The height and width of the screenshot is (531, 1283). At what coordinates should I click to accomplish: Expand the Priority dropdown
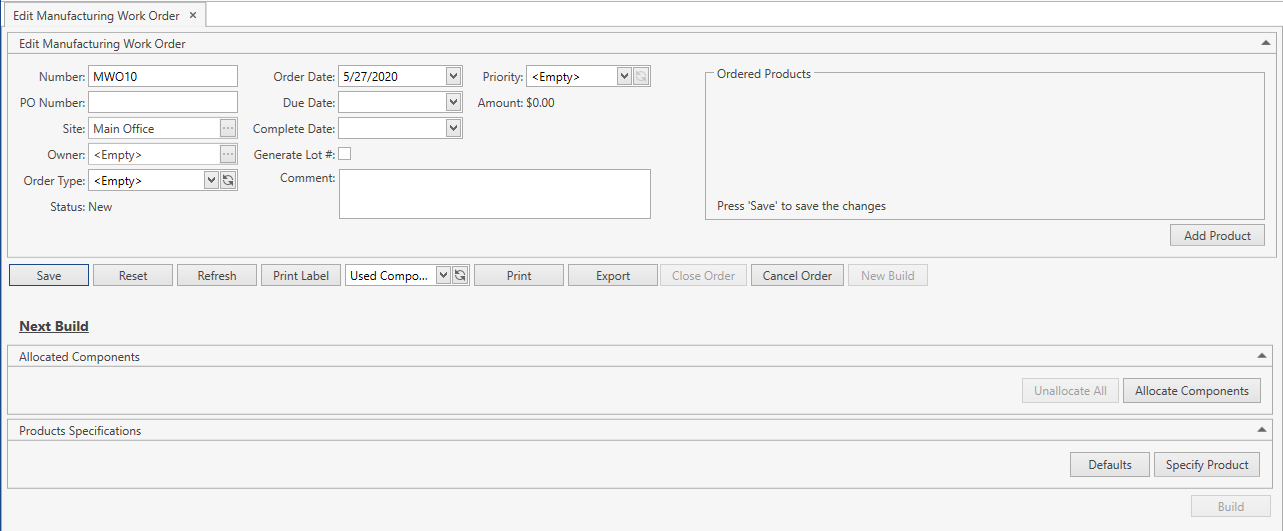(624, 76)
